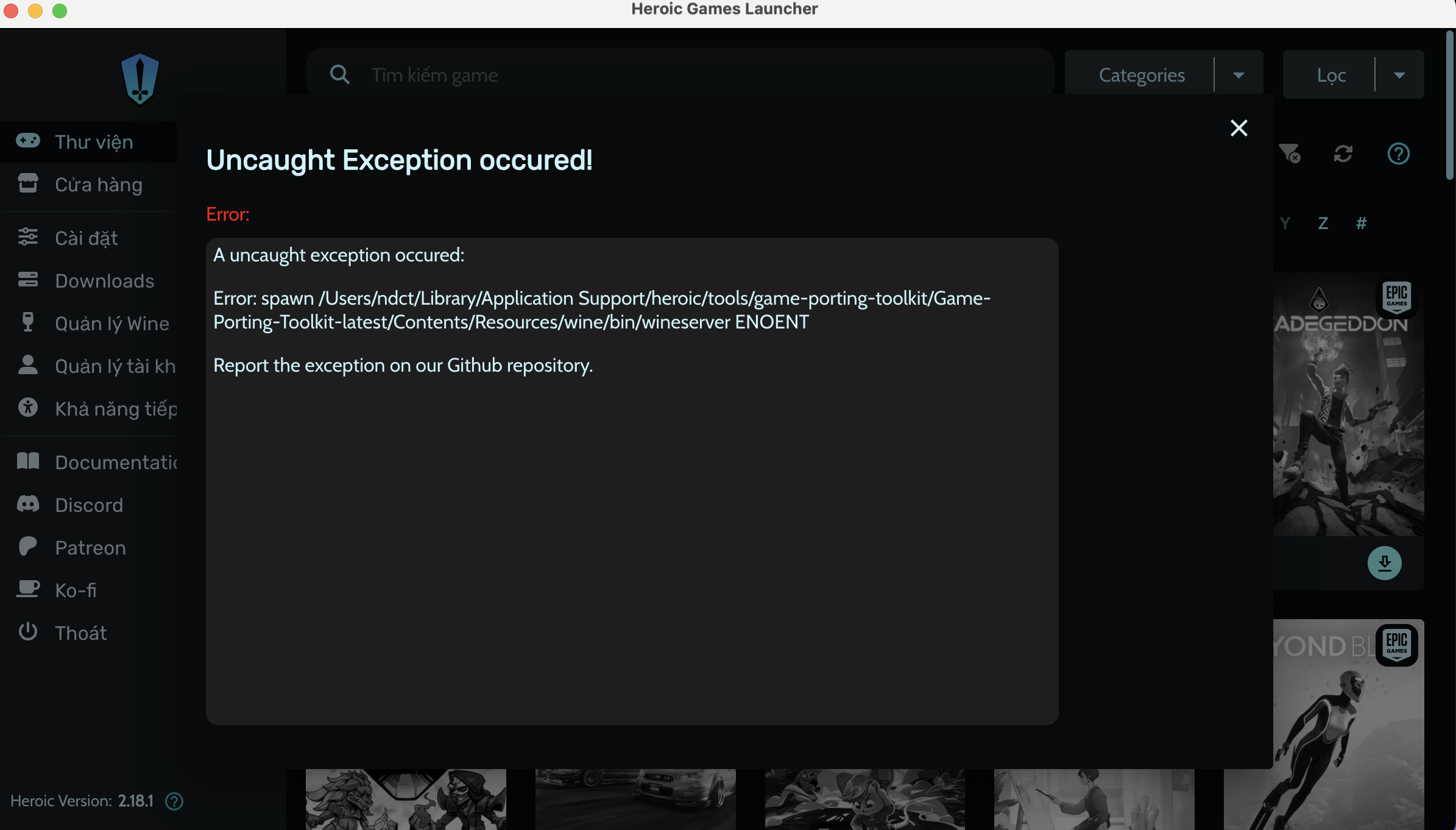Open help icon beside Heroic Version

174,801
